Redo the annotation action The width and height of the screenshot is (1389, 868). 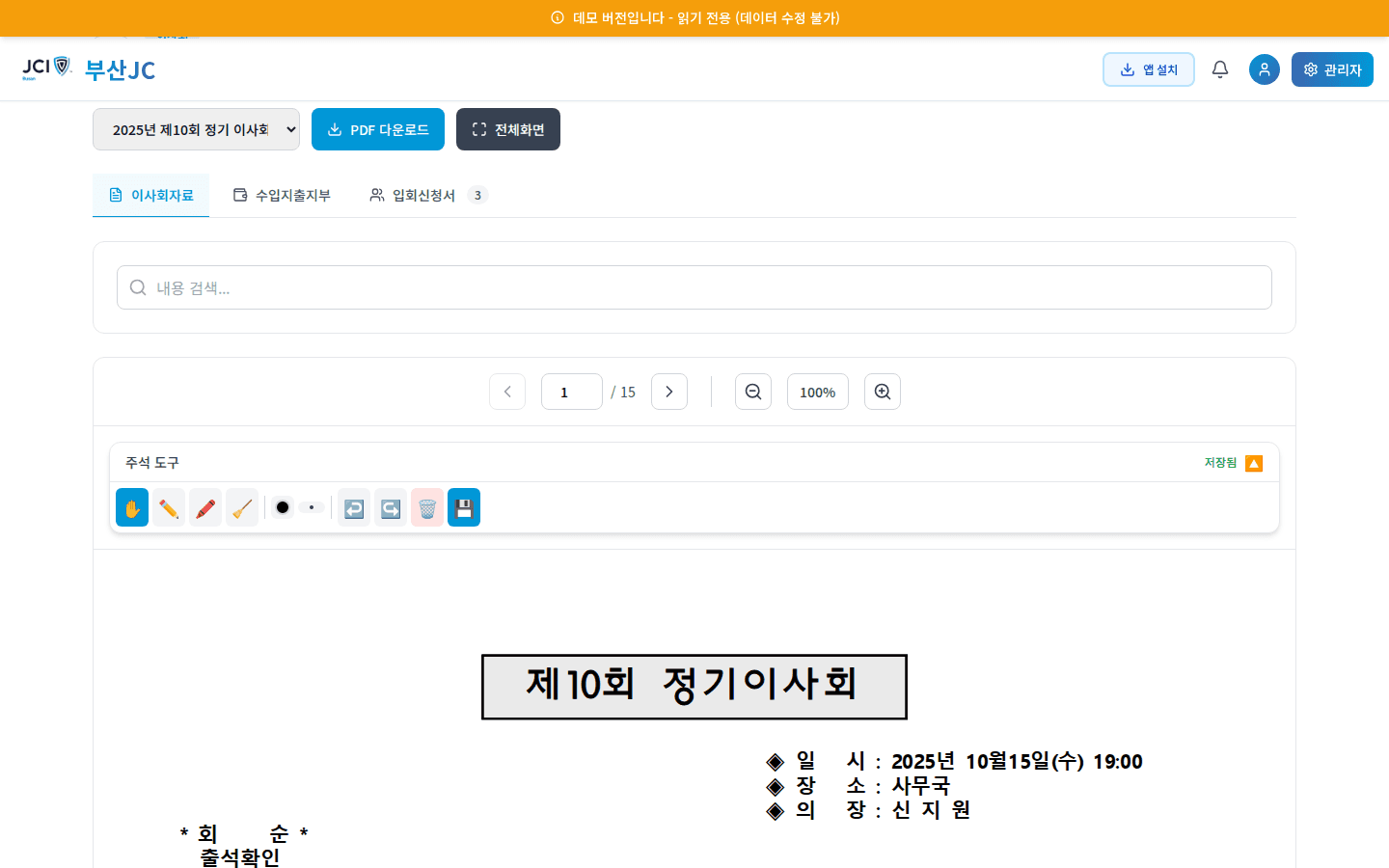[390, 507]
